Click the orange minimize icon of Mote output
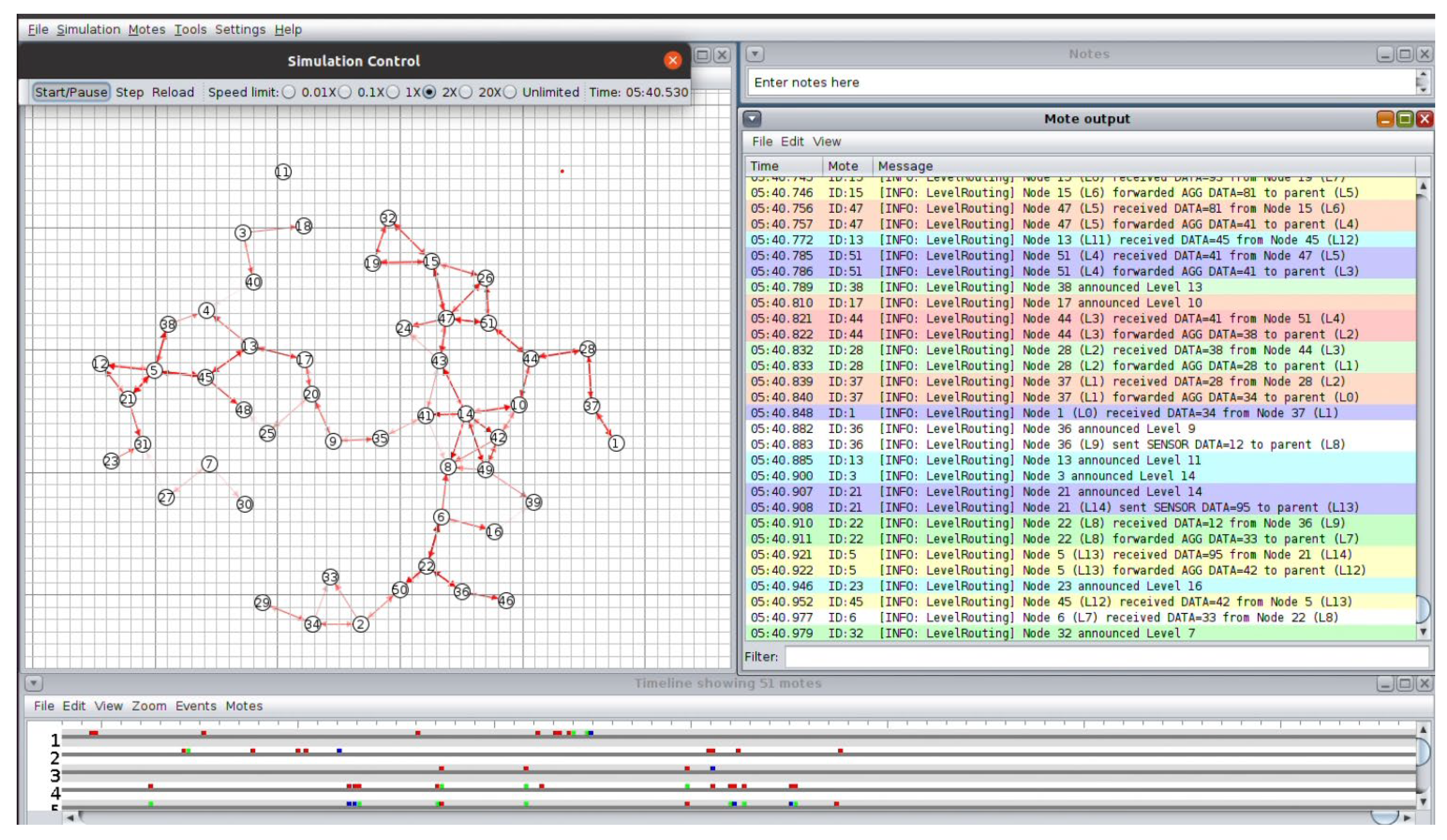 1385,119
